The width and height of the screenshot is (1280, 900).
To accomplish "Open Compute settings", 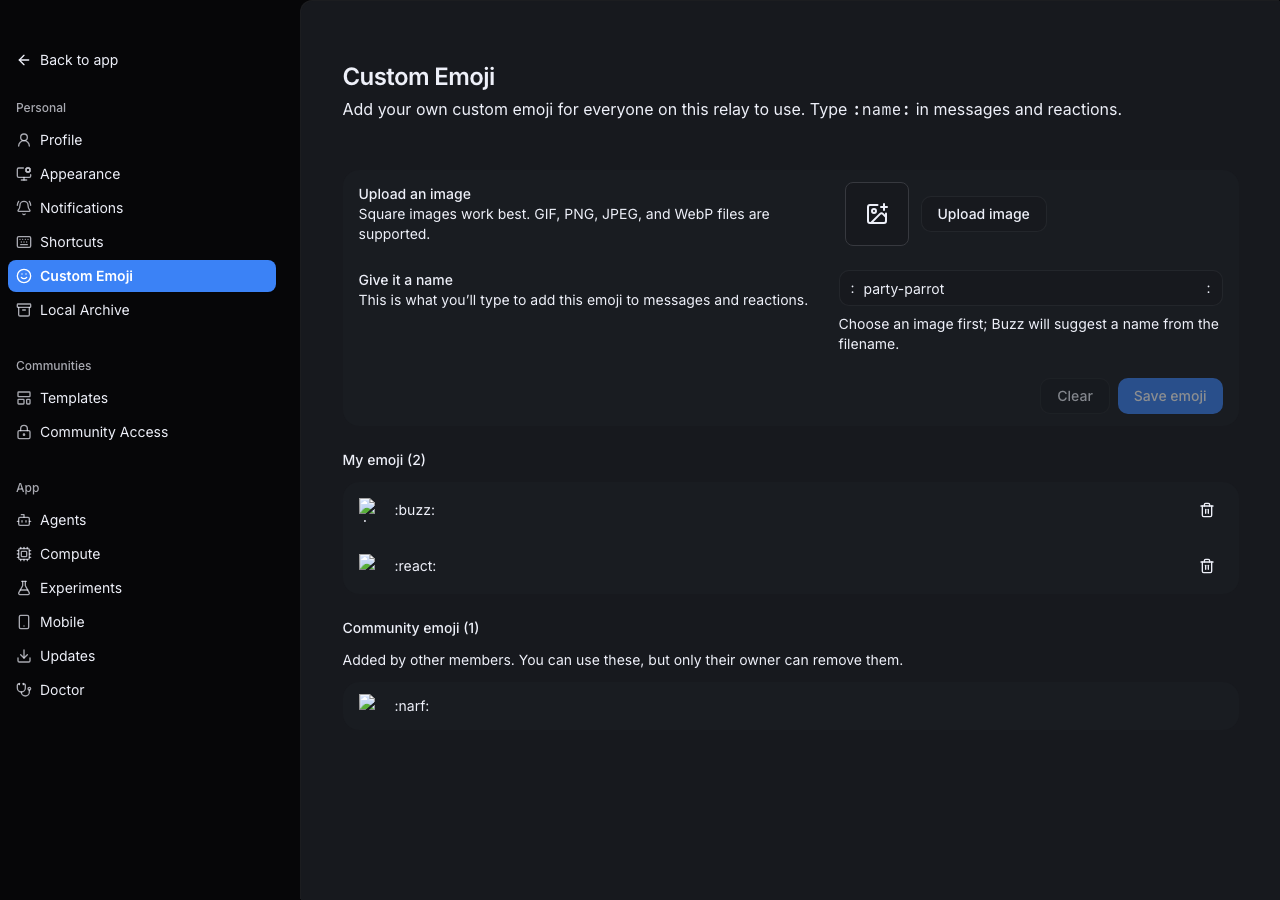I will (142, 554).
